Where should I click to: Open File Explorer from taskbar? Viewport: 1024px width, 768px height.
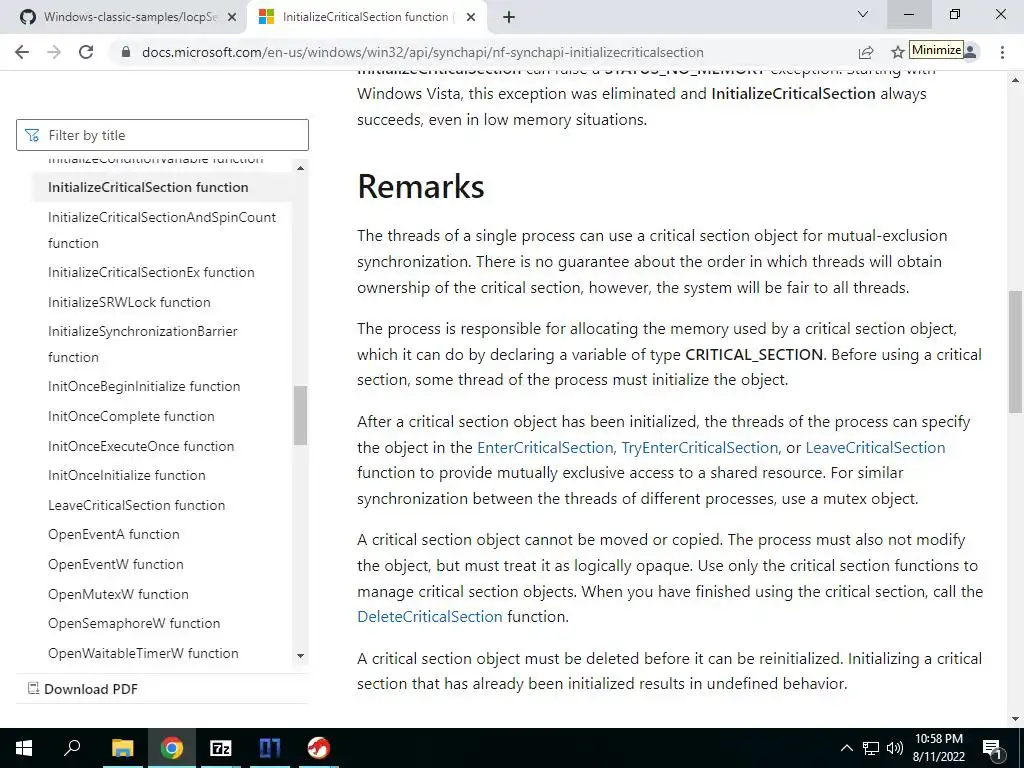pos(122,748)
